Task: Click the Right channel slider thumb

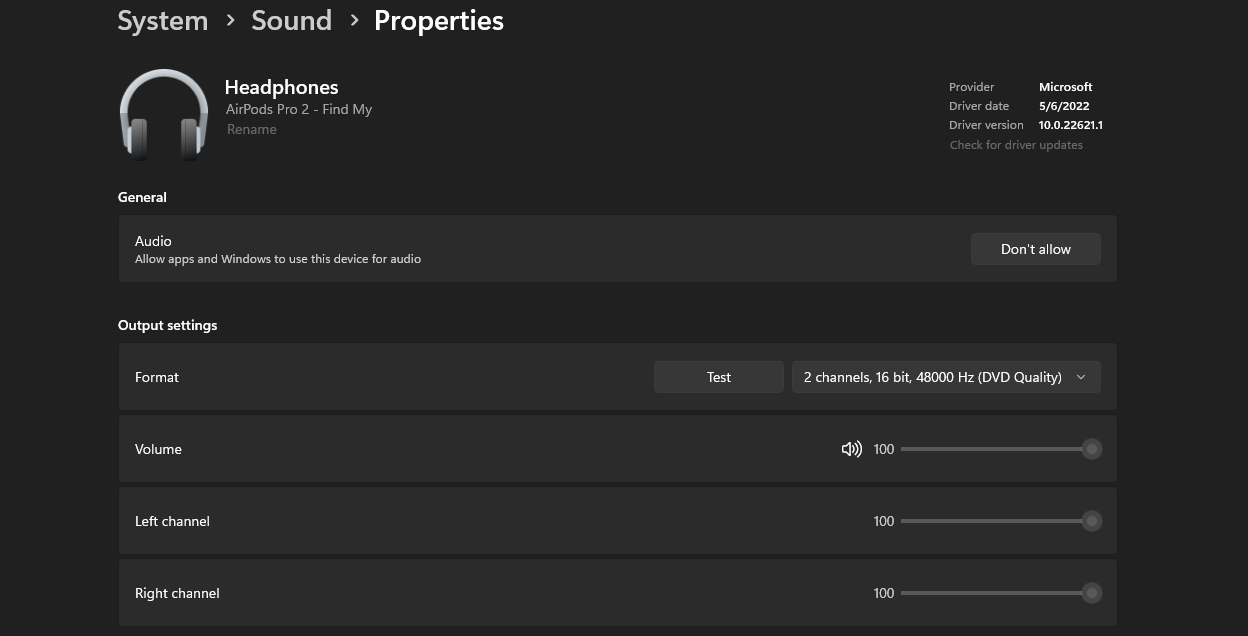Action: (1091, 593)
